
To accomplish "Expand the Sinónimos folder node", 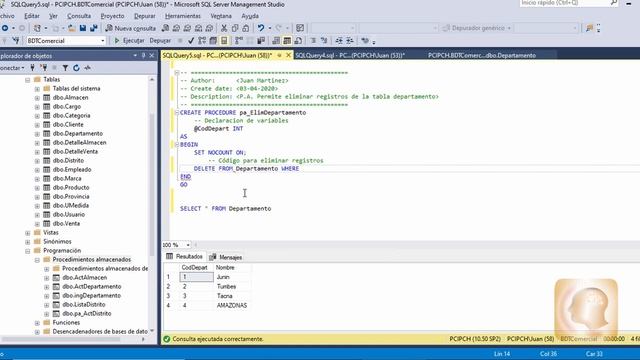I will click(28, 242).
